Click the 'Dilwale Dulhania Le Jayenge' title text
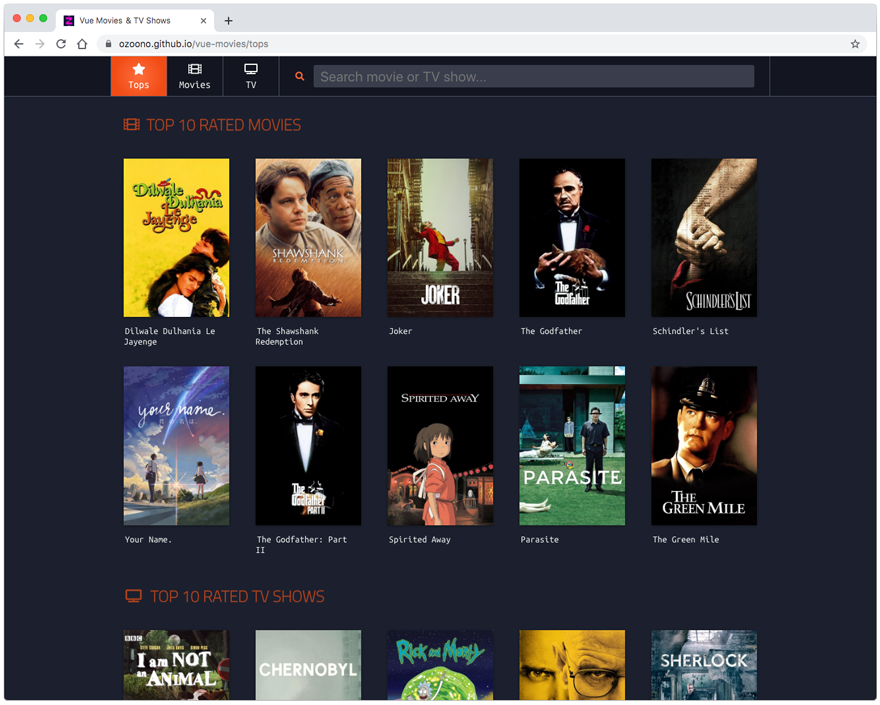The height and width of the screenshot is (705, 880). [x=169, y=336]
